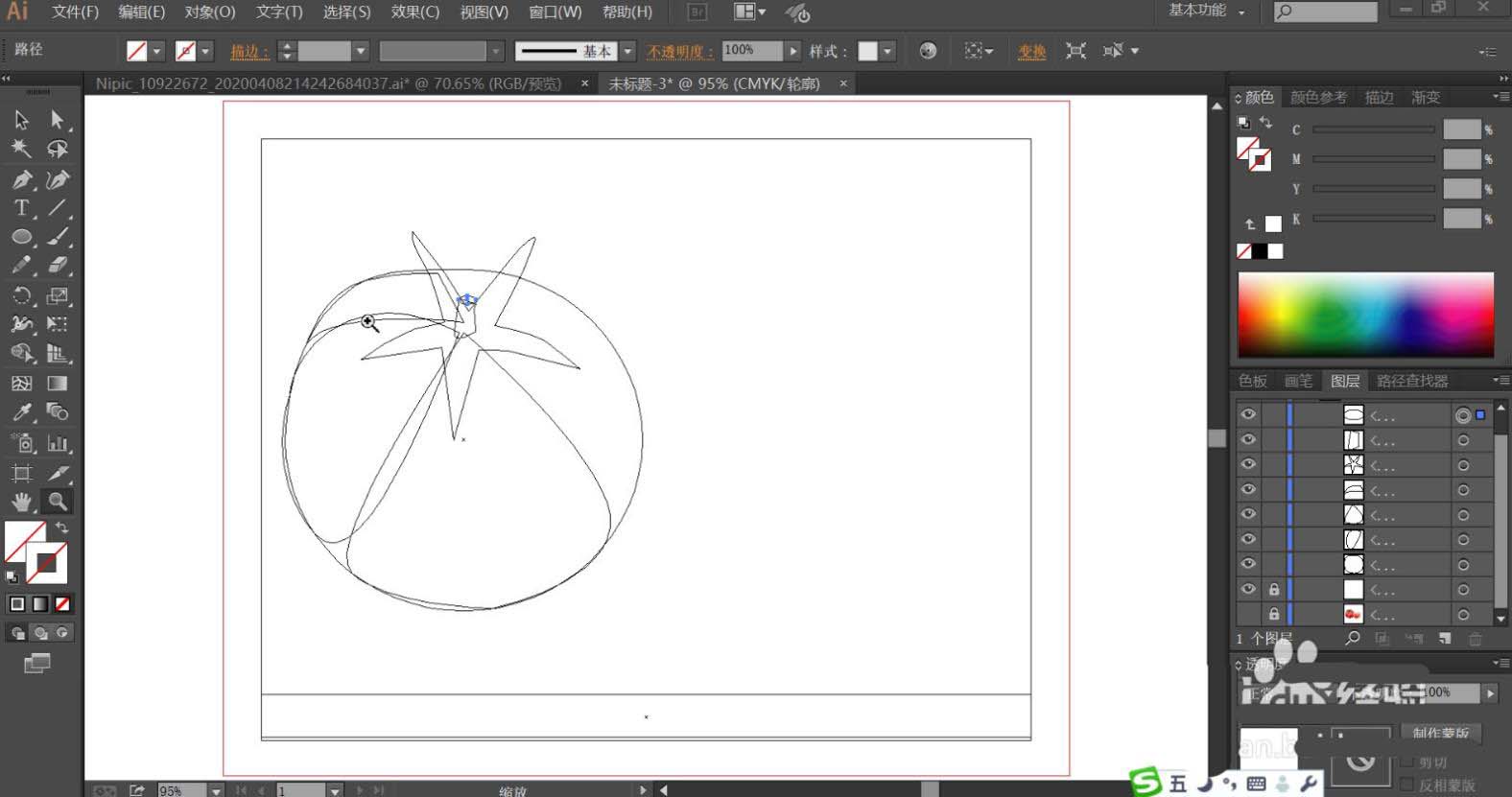Click the 制作蒙版 button

pos(1440,733)
